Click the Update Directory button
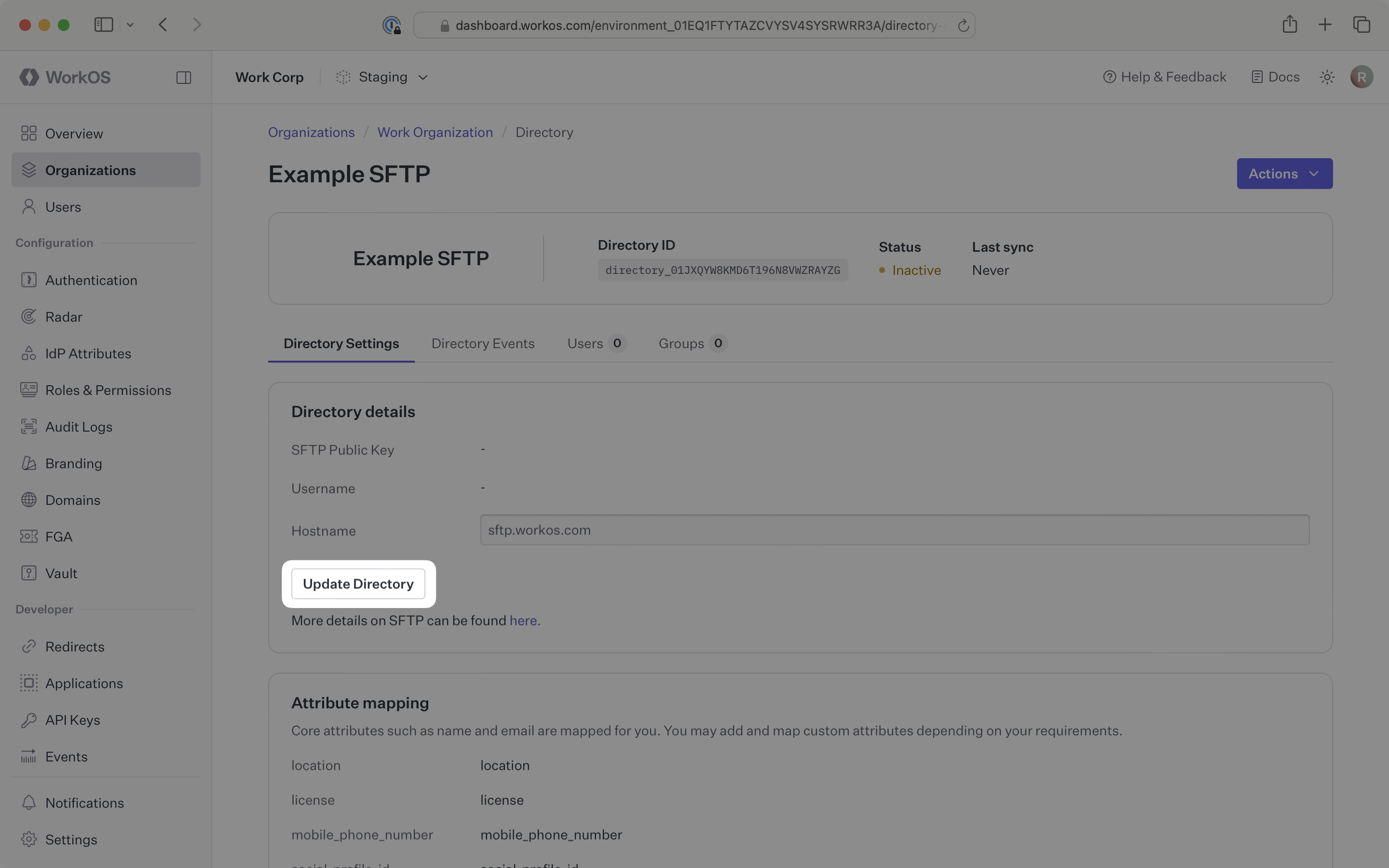This screenshot has height=868, width=1389. [x=357, y=584]
